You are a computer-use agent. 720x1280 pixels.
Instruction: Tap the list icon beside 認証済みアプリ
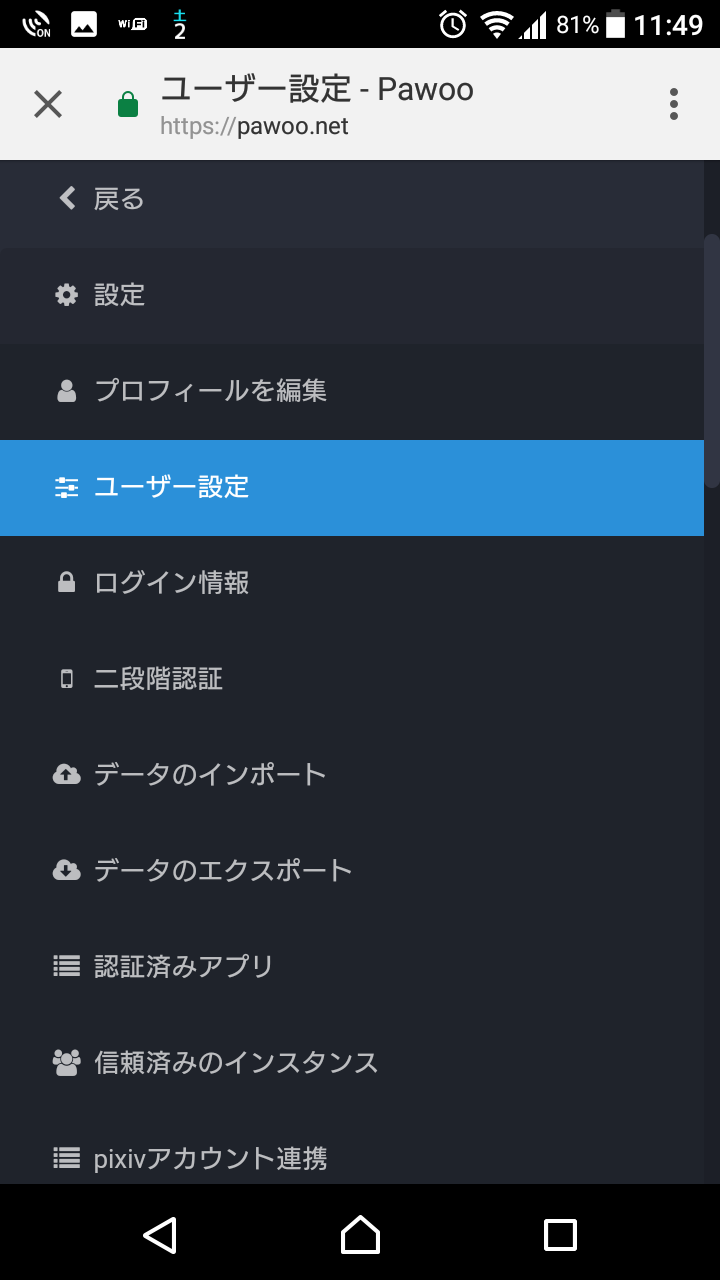coord(66,965)
